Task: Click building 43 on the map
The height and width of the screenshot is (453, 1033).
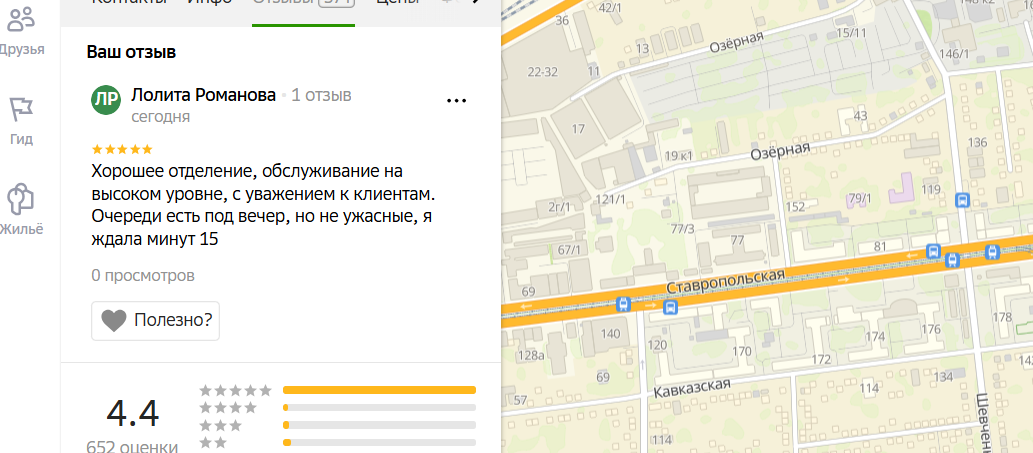Action: tap(860, 116)
